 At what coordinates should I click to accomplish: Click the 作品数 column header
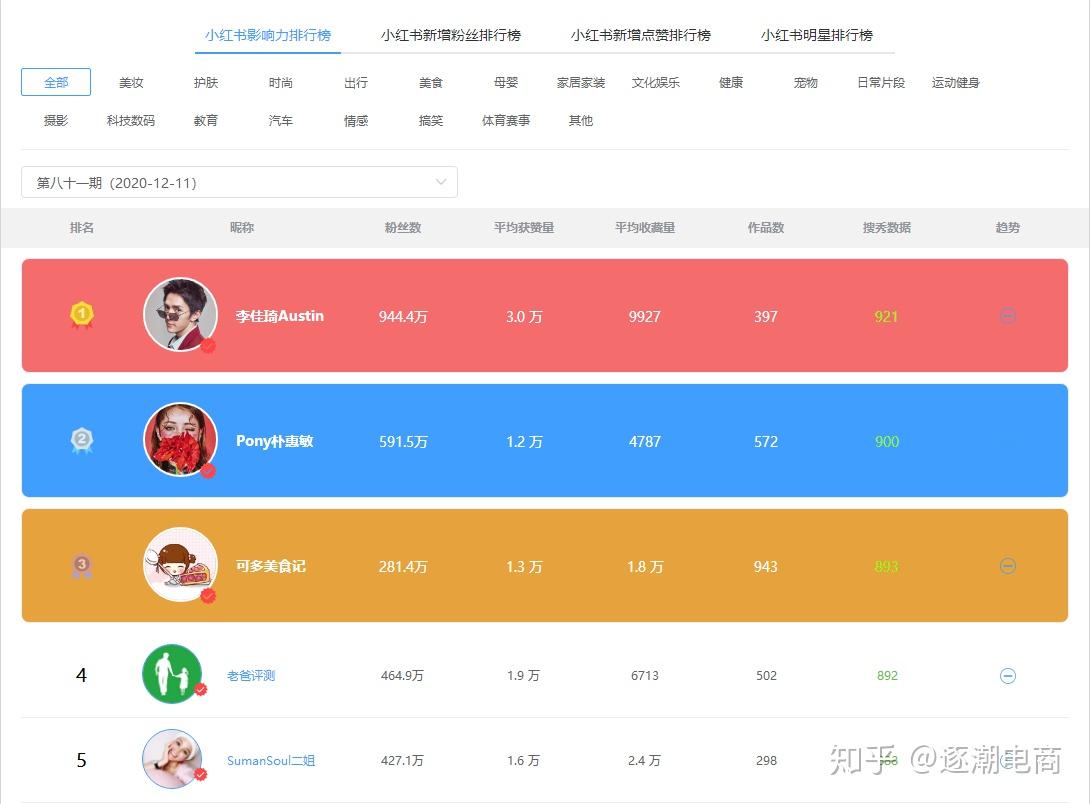766,227
